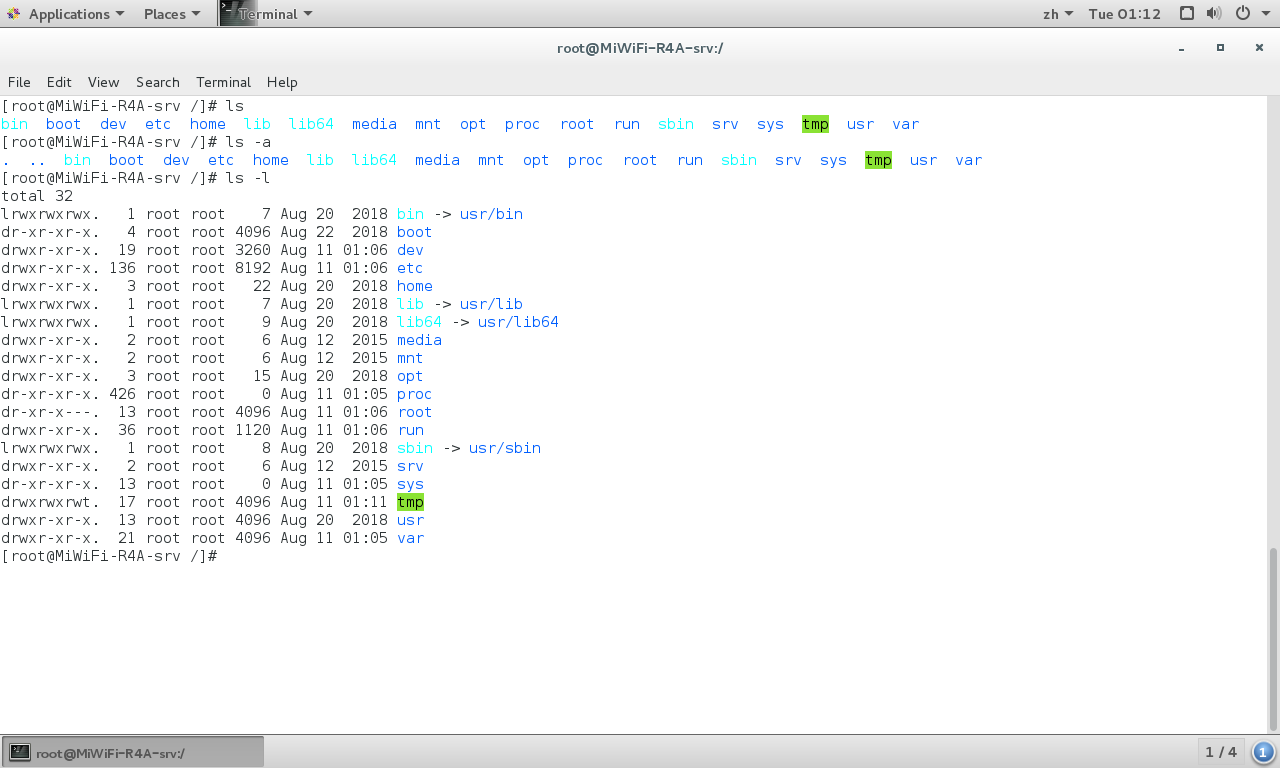Click root@MiWiFi-R4A-srv taskbar window button
This screenshot has height=768, width=1280.
[x=133, y=752]
